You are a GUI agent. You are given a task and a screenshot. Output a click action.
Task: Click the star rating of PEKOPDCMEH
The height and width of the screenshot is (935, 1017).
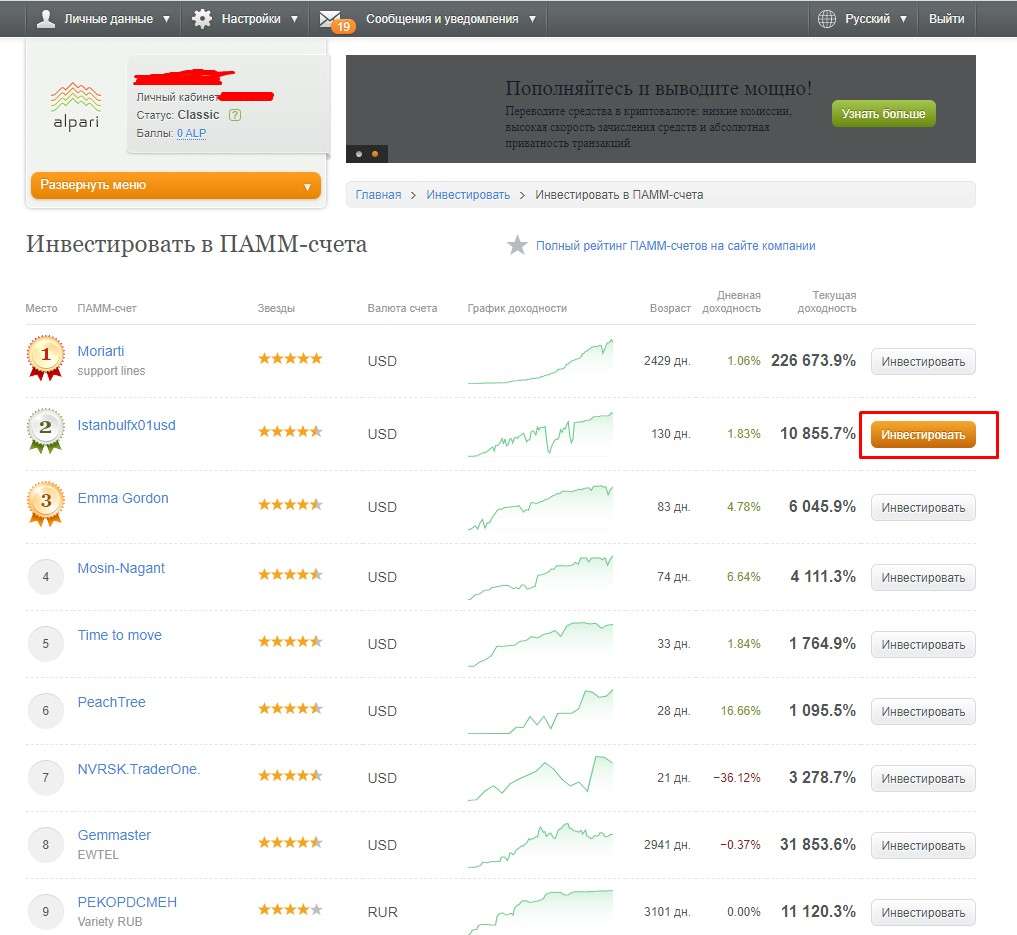(290, 910)
